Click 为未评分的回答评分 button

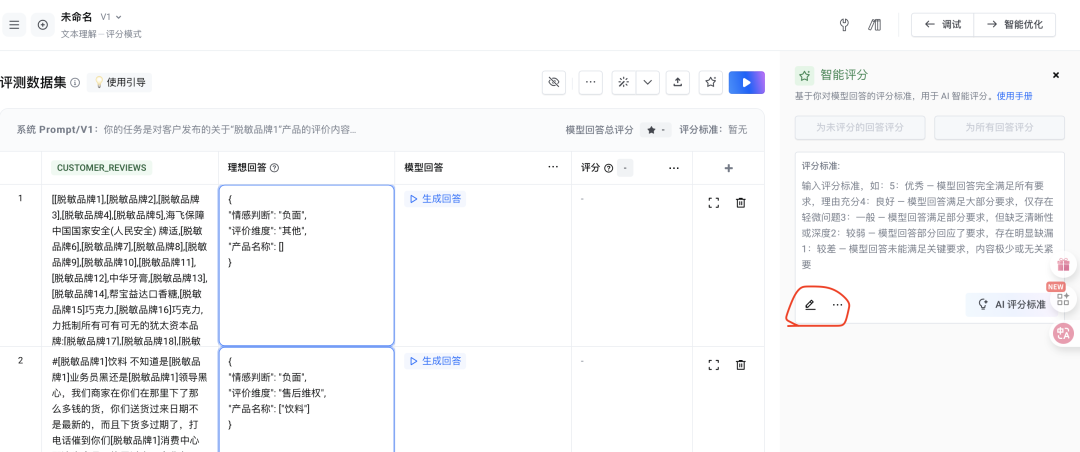860,127
